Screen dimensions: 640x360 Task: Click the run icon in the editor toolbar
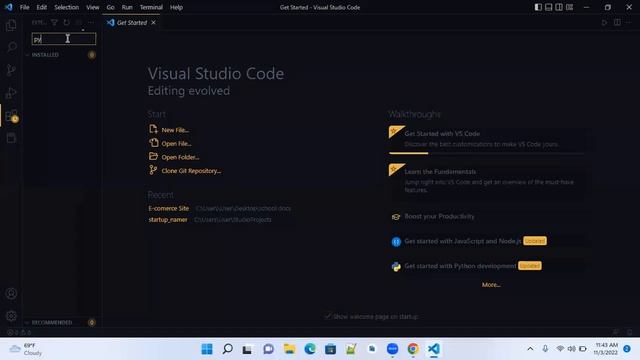click(604, 22)
